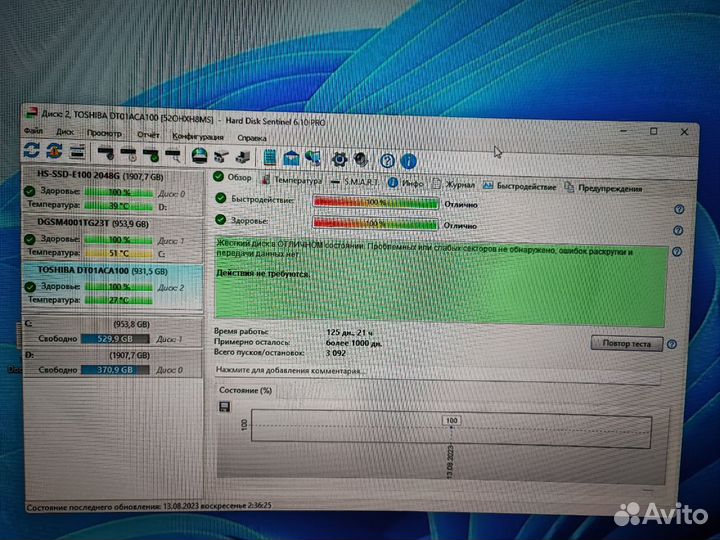
Task: Open the Справка menu
Action: pos(252,138)
